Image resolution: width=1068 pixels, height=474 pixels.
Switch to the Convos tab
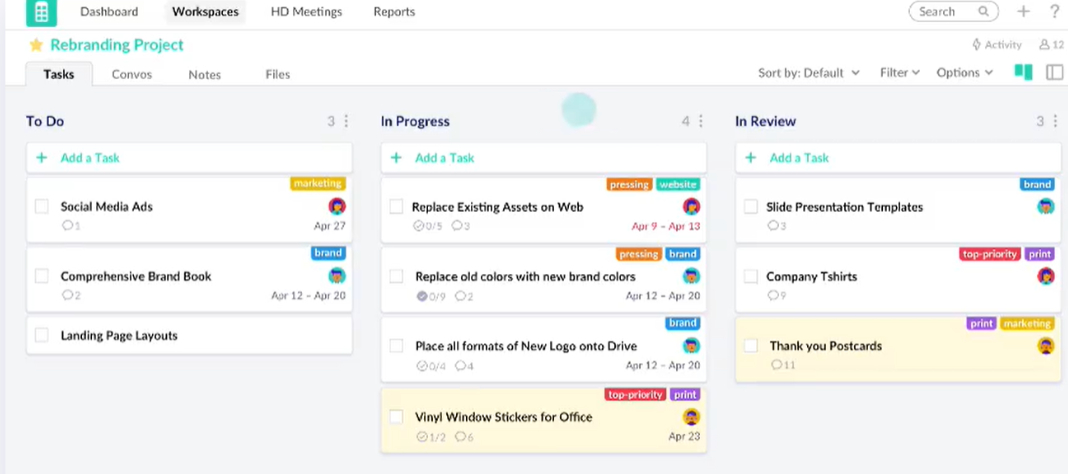pyautogui.click(x=132, y=74)
